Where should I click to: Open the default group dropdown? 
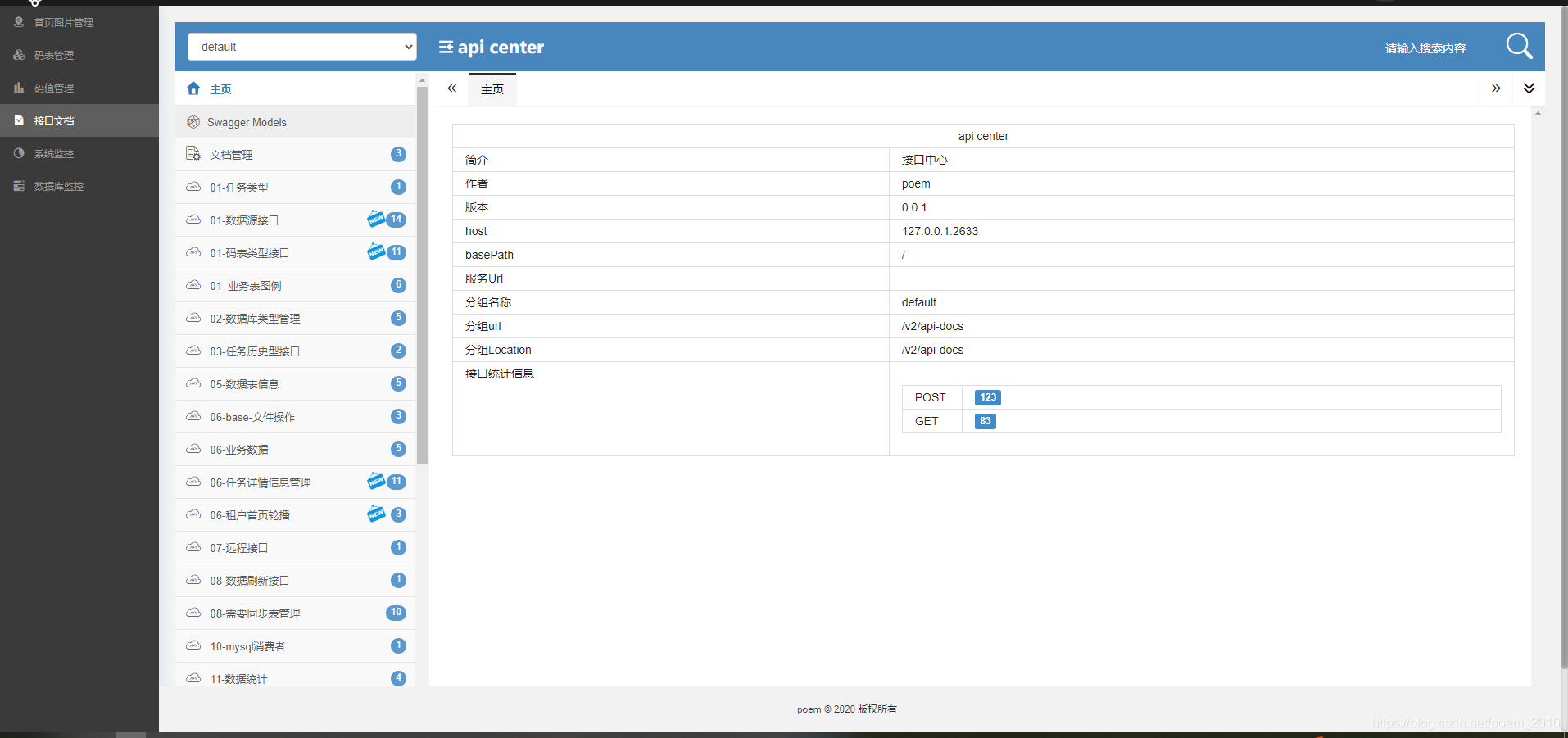pyautogui.click(x=302, y=47)
